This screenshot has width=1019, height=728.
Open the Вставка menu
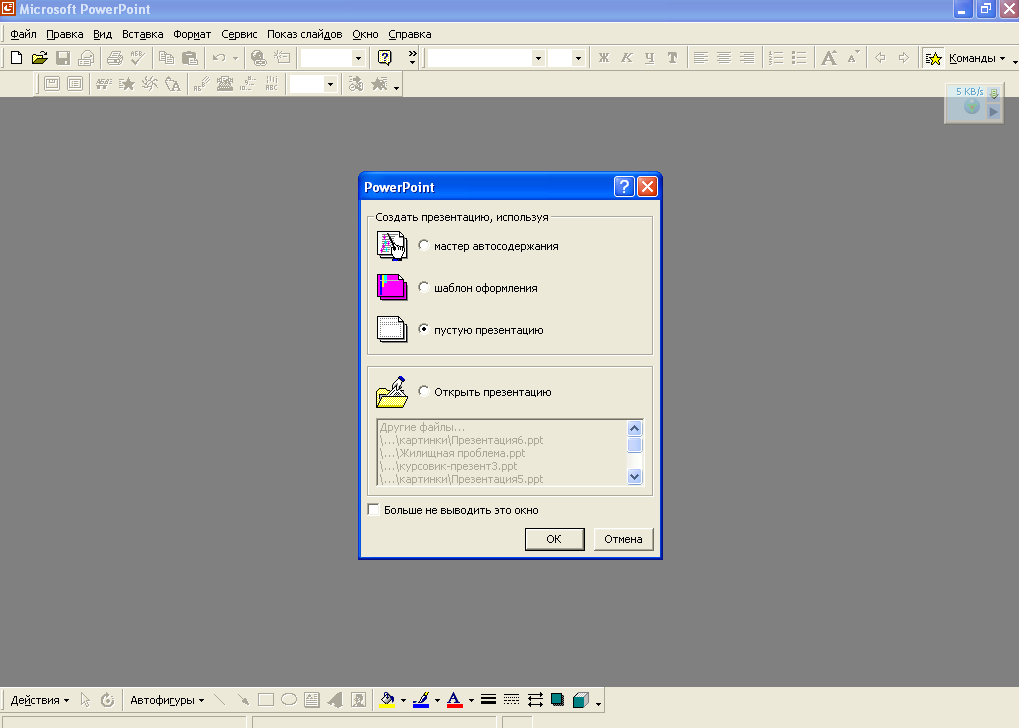tap(142, 34)
